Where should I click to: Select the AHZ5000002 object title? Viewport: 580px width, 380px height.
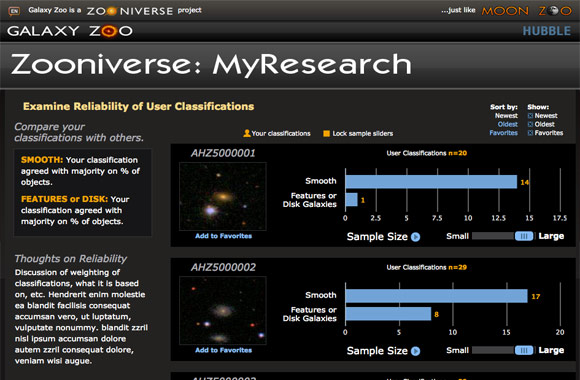tap(223, 267)
